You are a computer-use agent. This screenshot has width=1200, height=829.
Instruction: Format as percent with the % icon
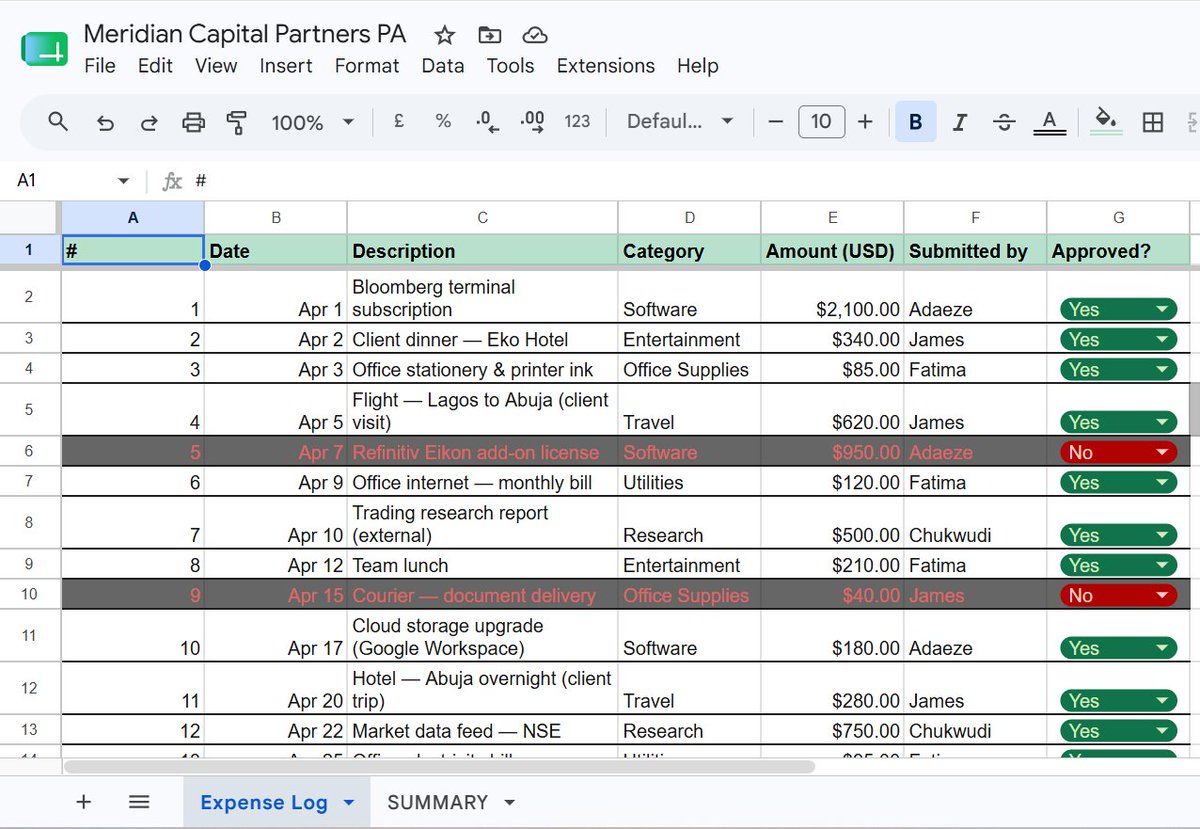point(443,121)
